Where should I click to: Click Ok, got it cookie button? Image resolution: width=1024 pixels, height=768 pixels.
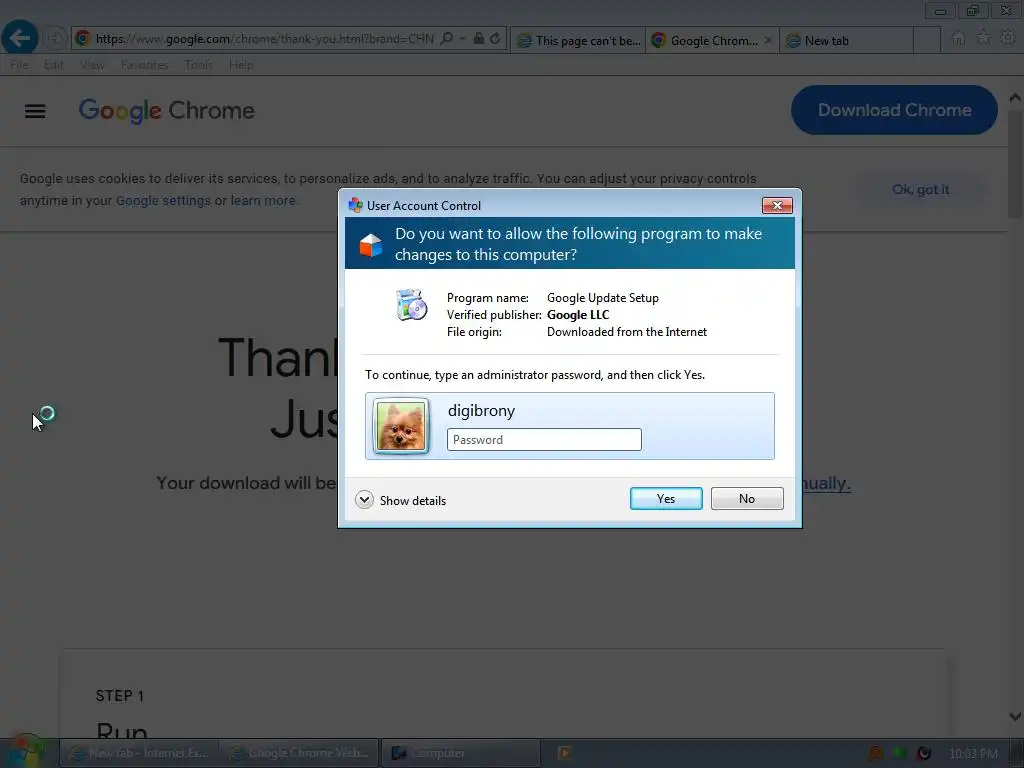click(x=920, y=189)
